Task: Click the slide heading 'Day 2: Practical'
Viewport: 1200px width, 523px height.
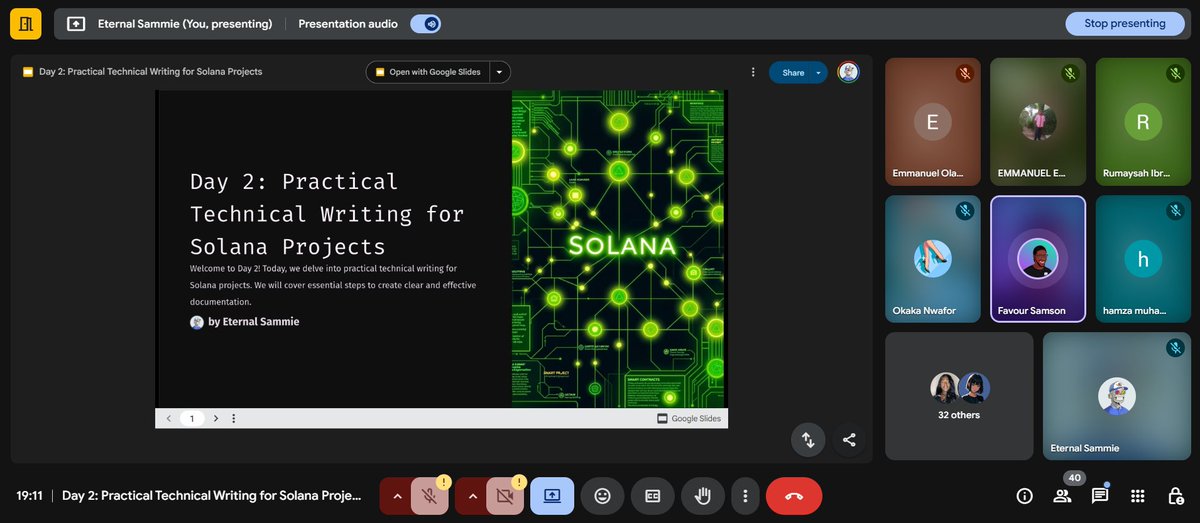Action: pyautogui.click(x=294, y=182)
